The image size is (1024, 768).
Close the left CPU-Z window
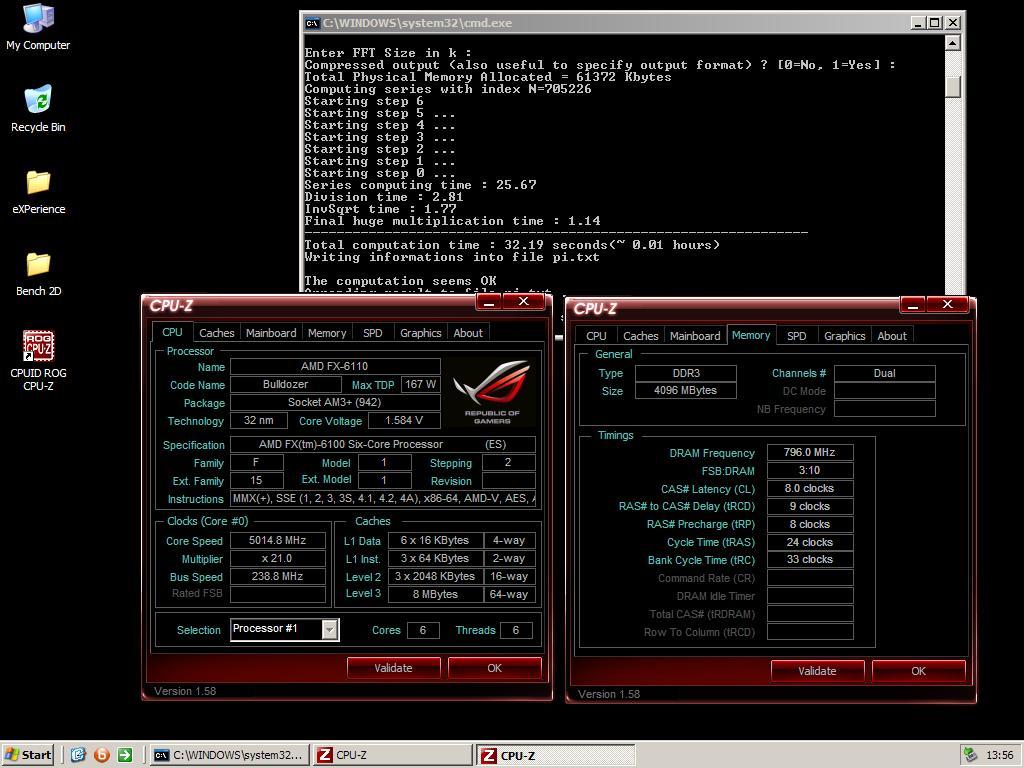524,301
